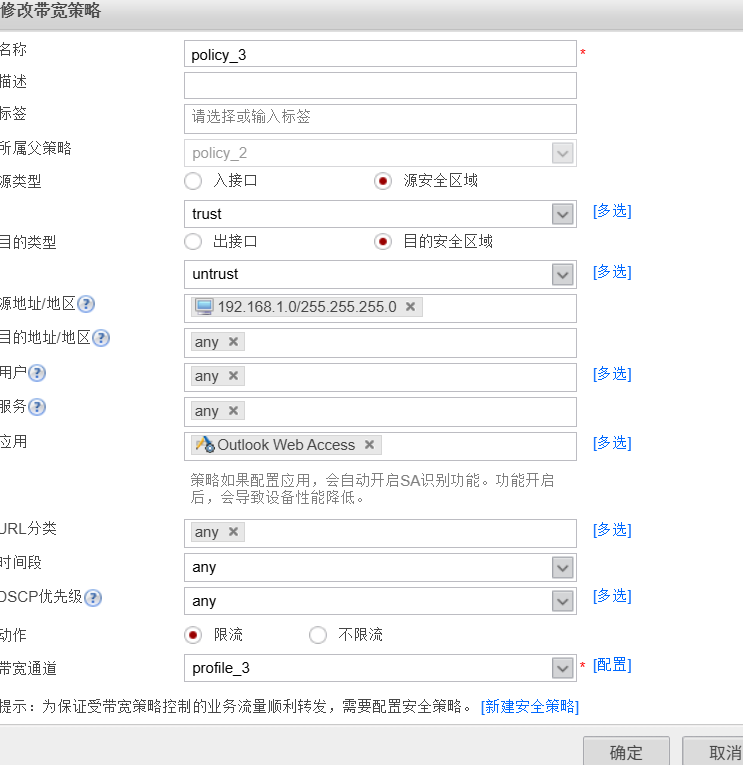Viewport: 743px width, 765px height.
Task: Click 多选 link beside DSCP优先级
Action: click(612, 596)
